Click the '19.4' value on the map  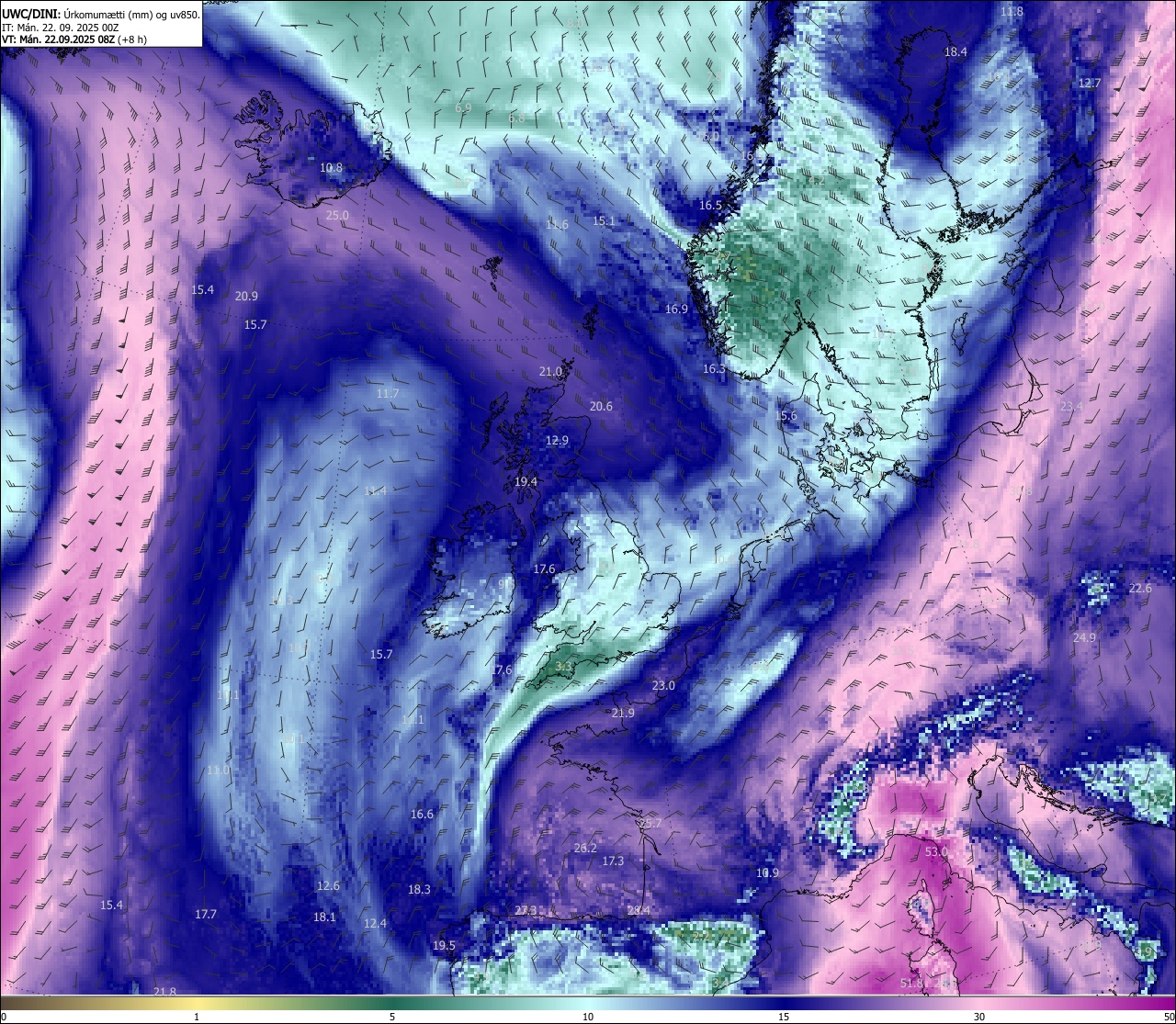(x=526, y=482)
